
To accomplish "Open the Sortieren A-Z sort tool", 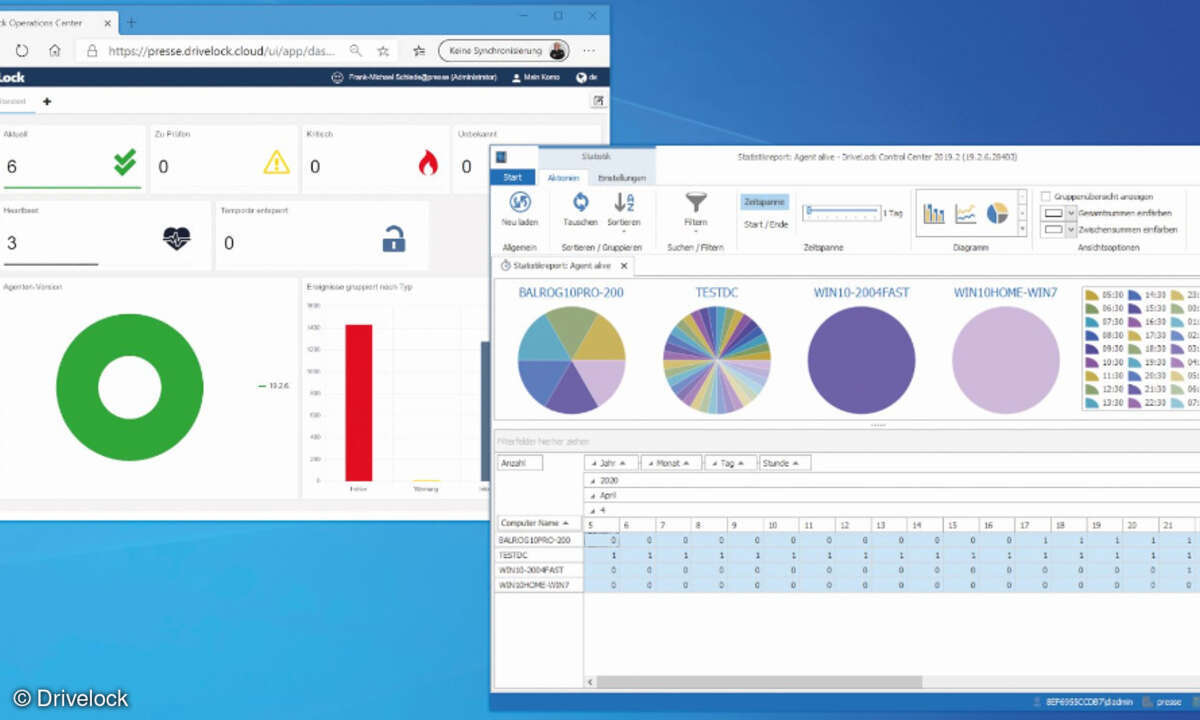I will [x=625, y=202].
